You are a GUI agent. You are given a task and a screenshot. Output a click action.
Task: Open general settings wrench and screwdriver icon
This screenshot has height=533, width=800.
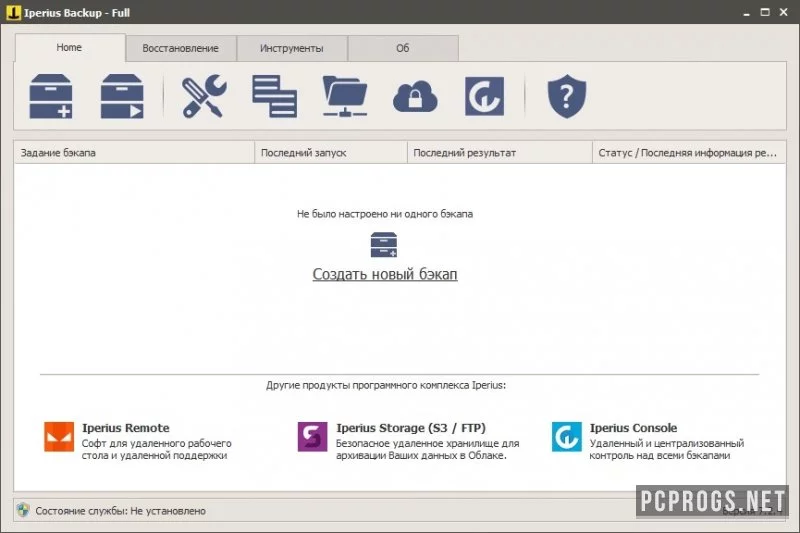point(204,96)
